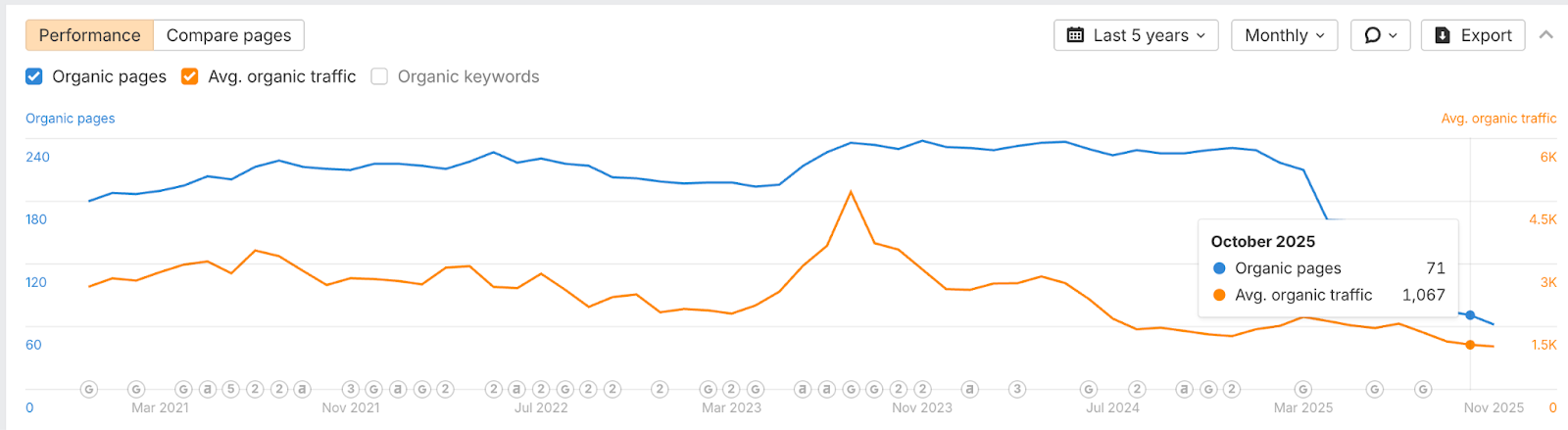Viewport: 1568px width, 430px height.
Task: Uncheck the Organic pages checkbox
Action: pos(34,76)
